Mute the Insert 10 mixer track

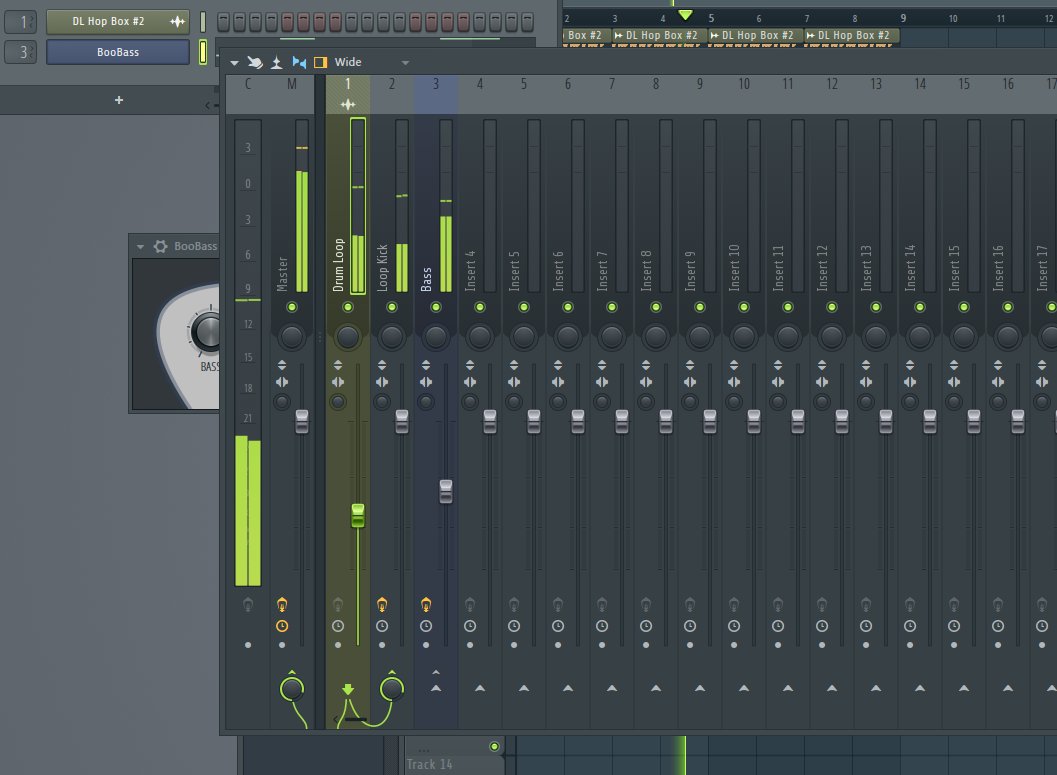[x=744, y=307]
